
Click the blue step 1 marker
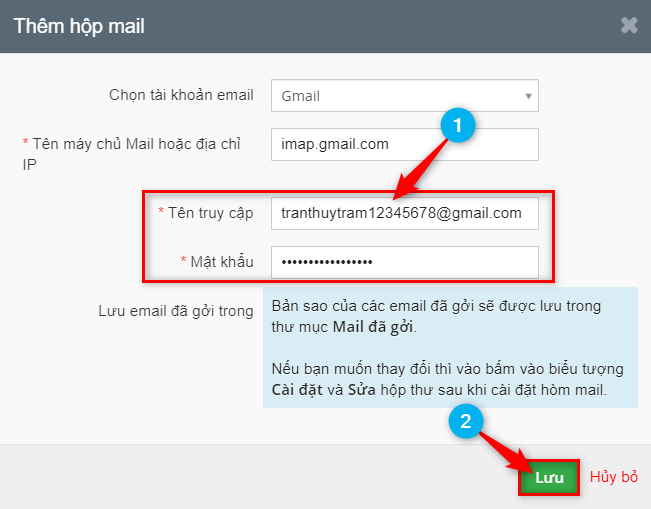[458, 126]
